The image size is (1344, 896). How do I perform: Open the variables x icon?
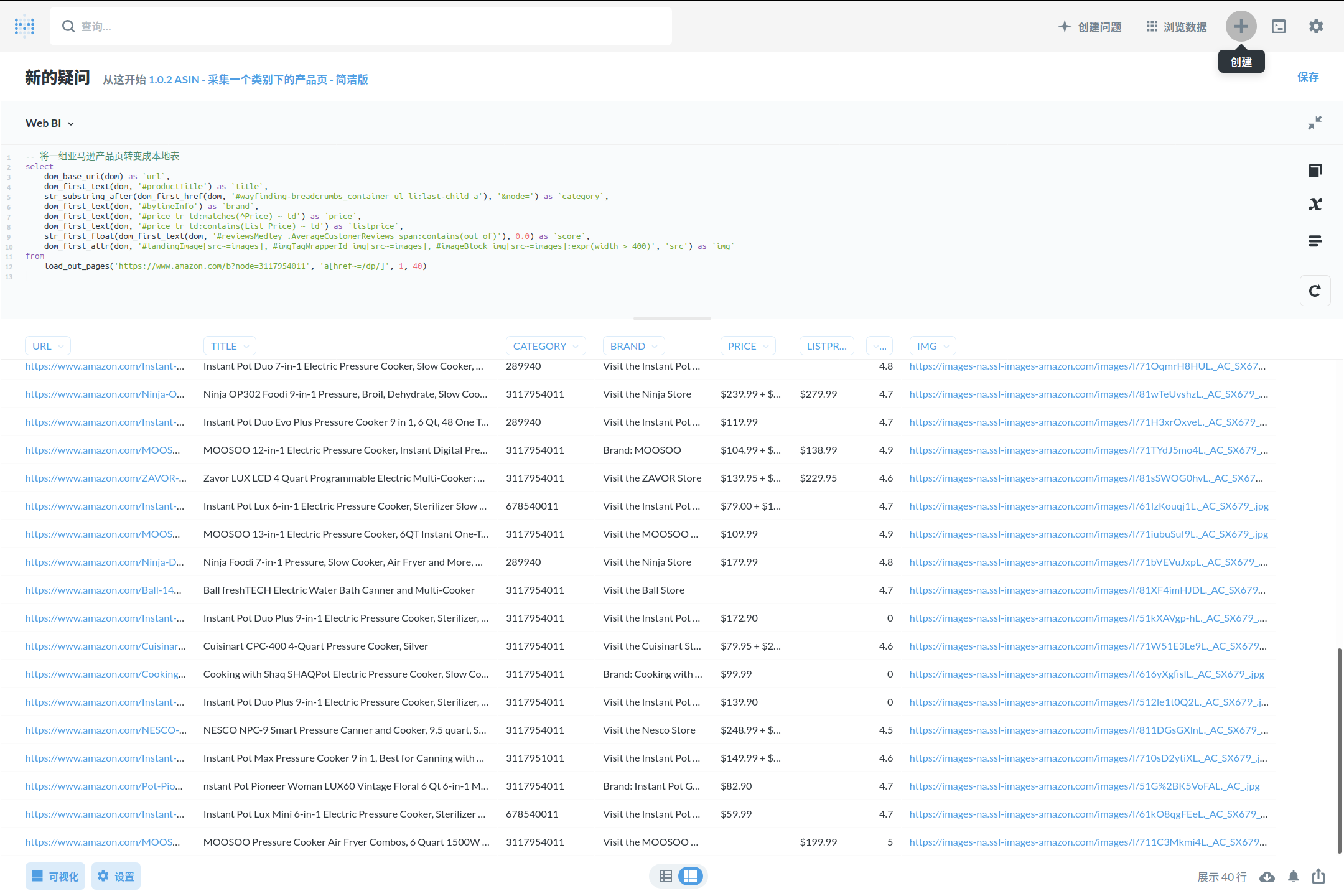[x=1315, y=204]
